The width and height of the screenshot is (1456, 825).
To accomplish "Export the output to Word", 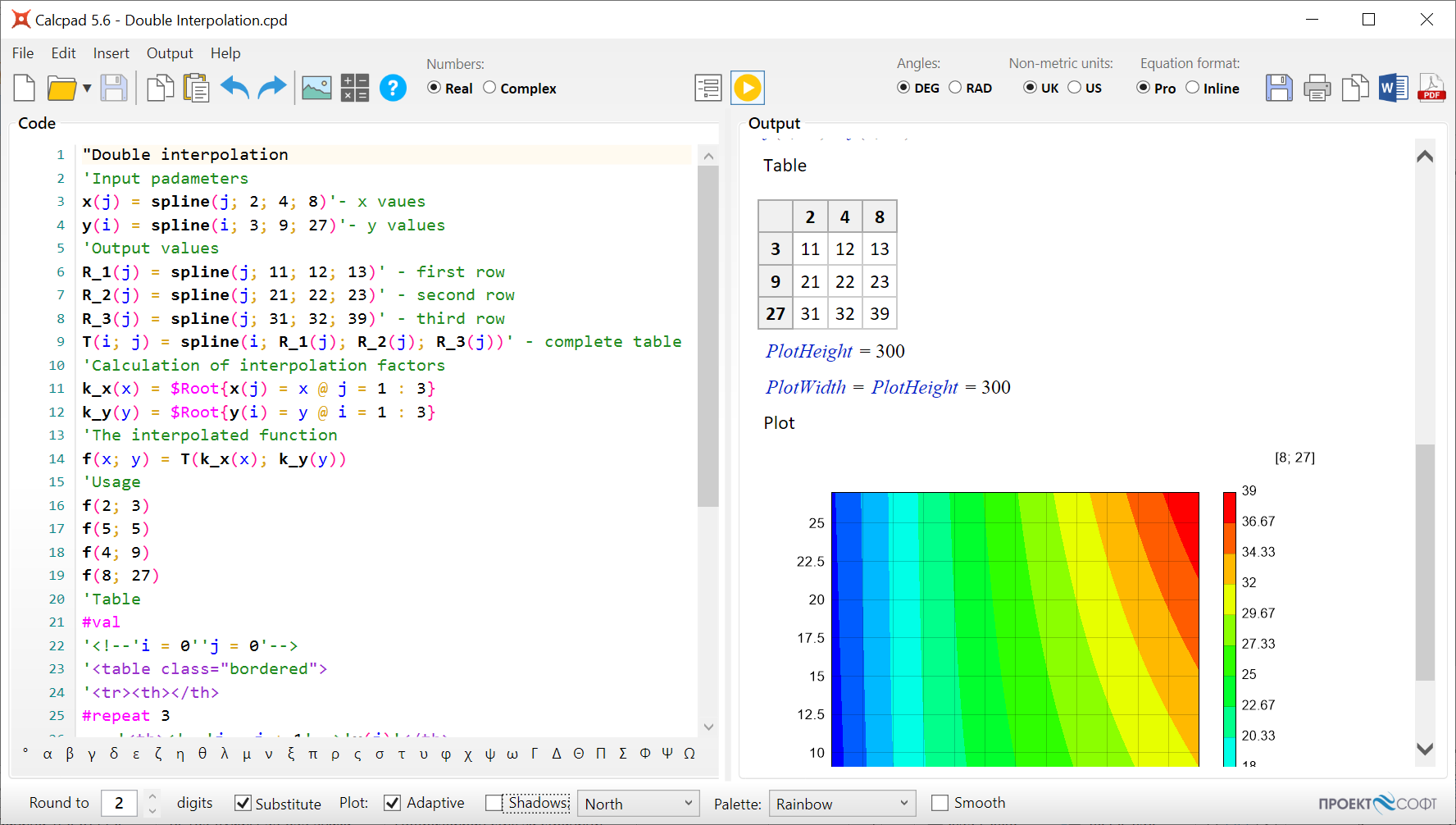I will click(1394, 88).
